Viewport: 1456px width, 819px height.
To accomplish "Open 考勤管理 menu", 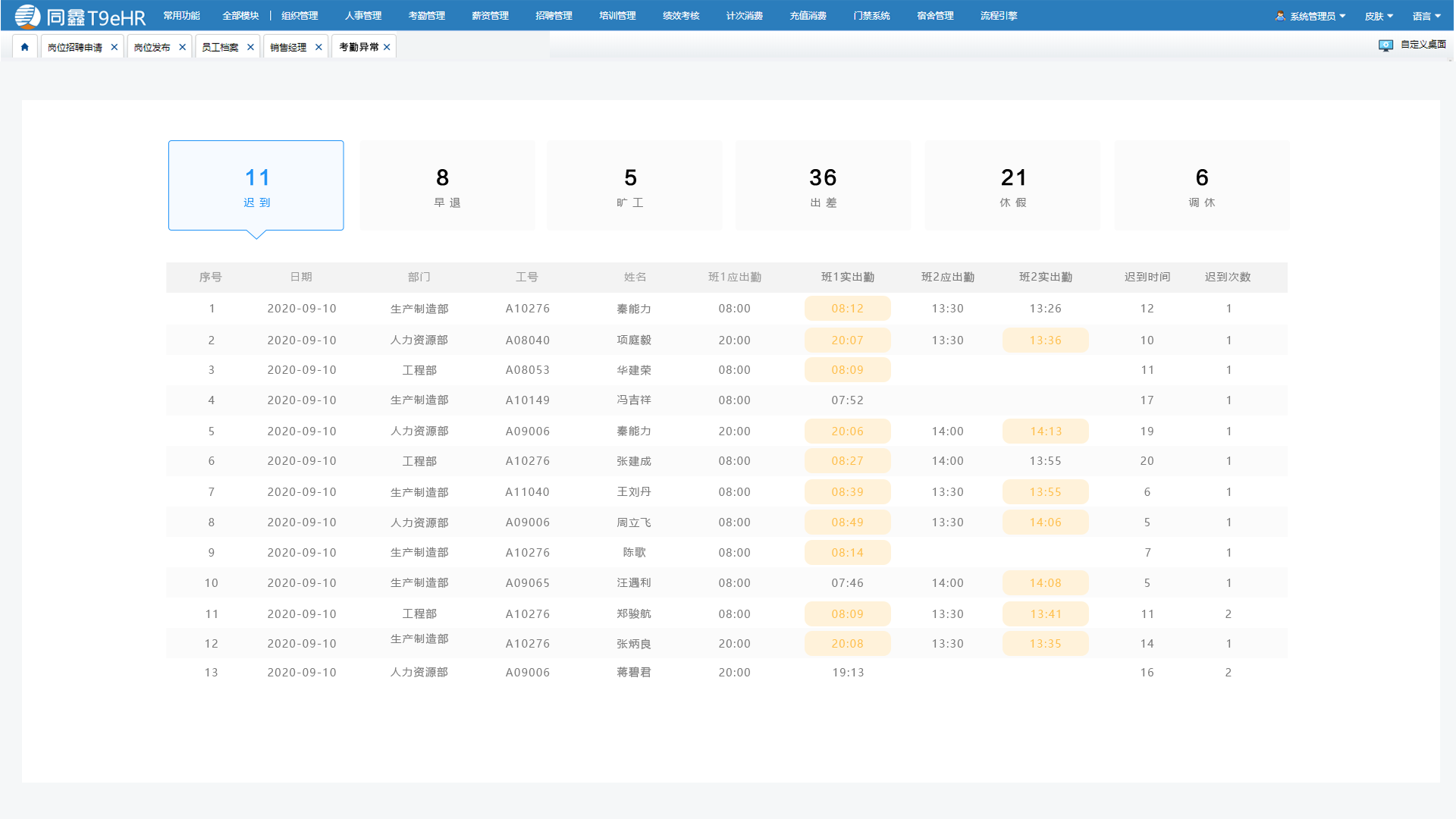I will (427, 16).
